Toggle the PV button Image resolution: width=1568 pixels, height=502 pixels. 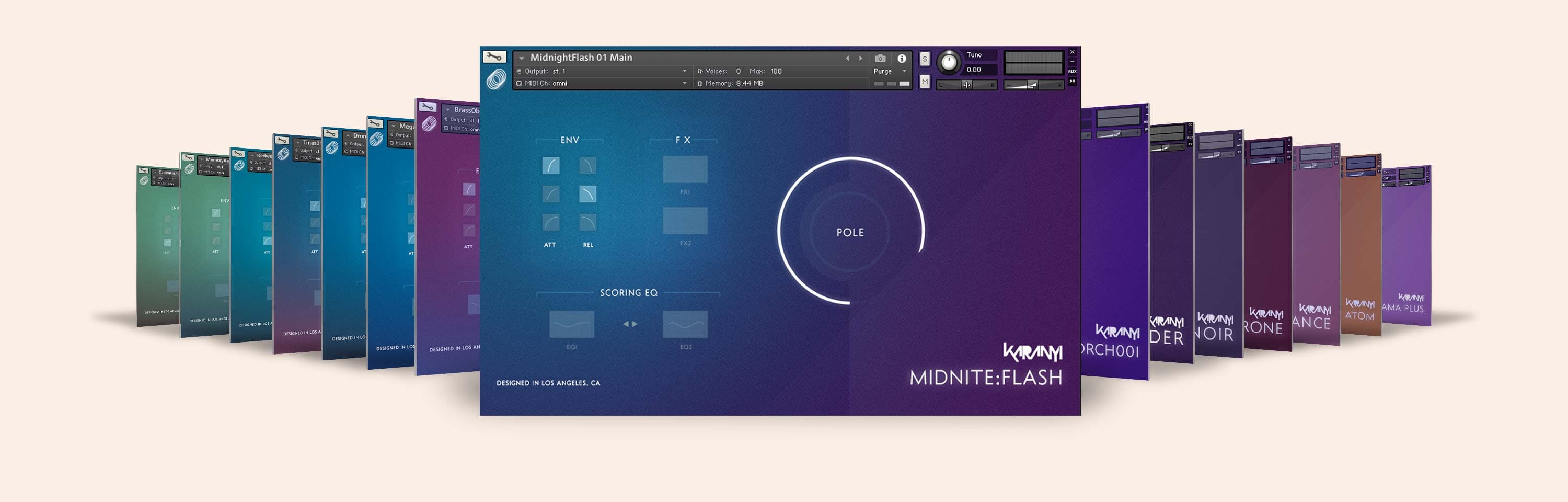coord(1073,81)
